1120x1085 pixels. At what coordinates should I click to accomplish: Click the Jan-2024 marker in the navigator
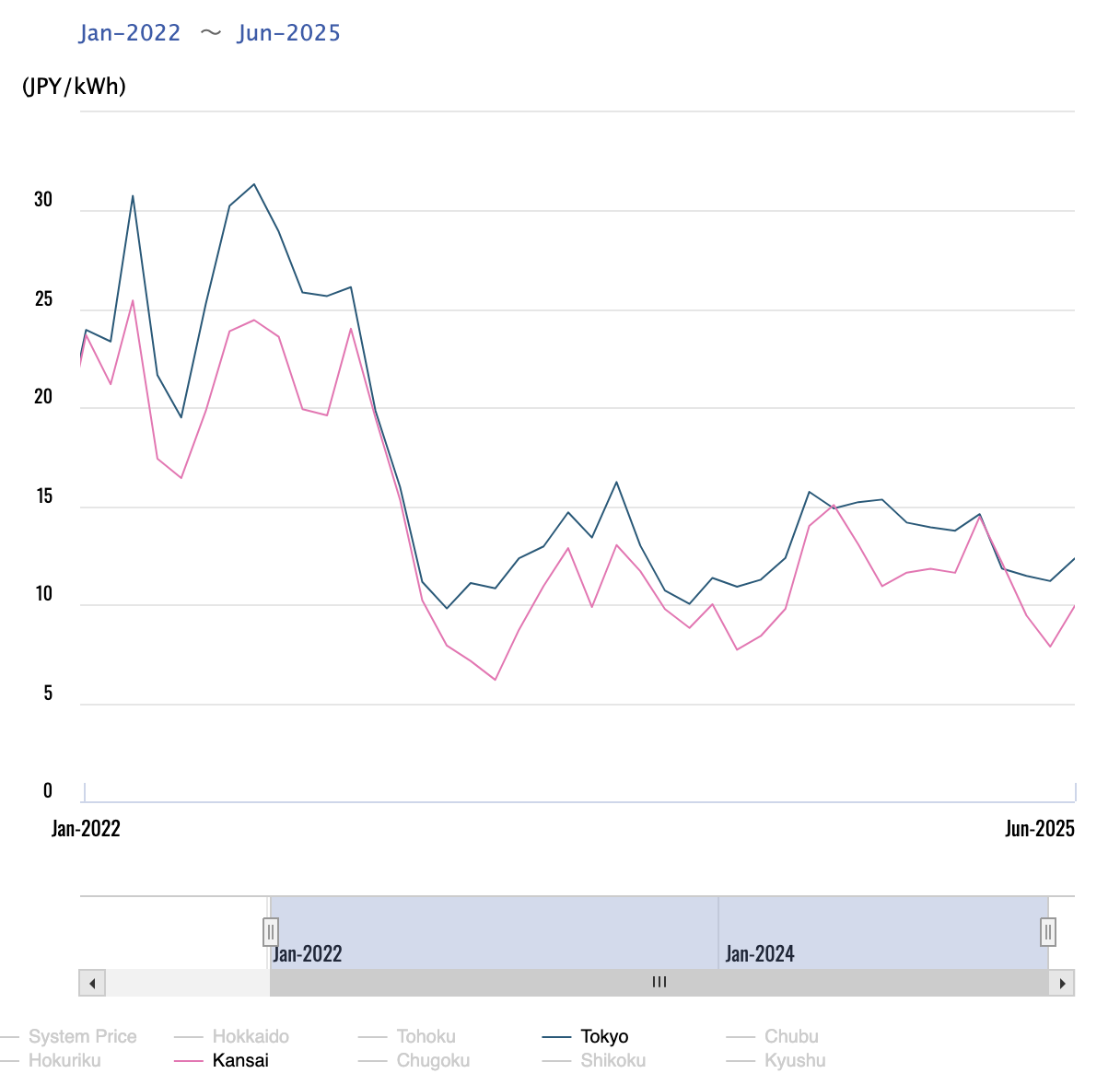760,953
